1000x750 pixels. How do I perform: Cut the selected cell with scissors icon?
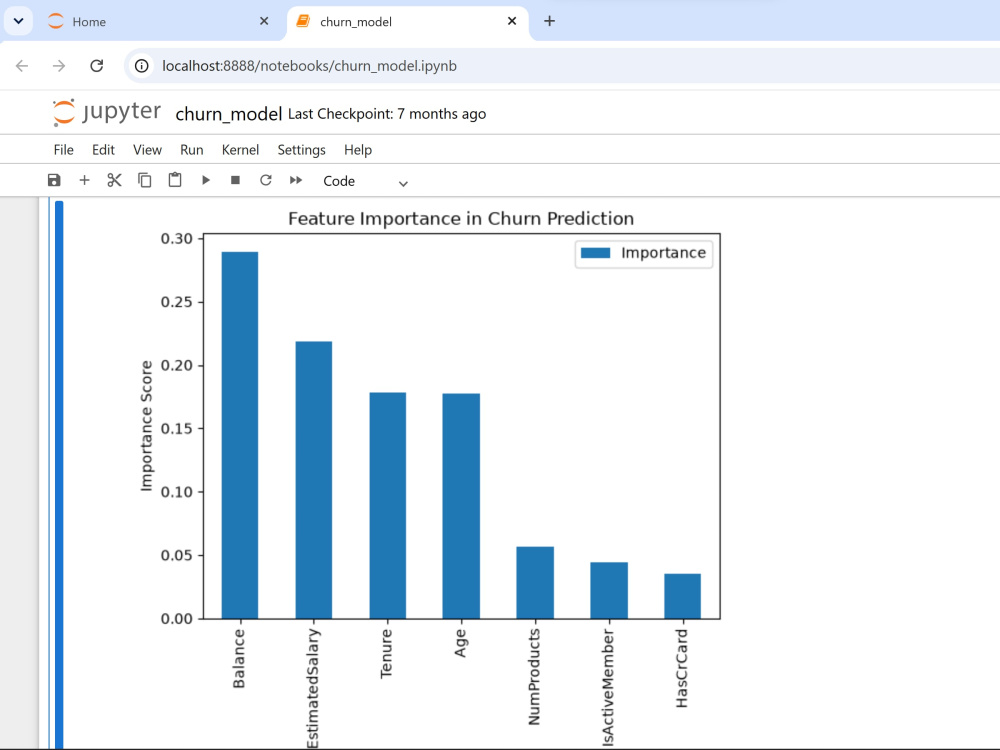tap(114, 180)
